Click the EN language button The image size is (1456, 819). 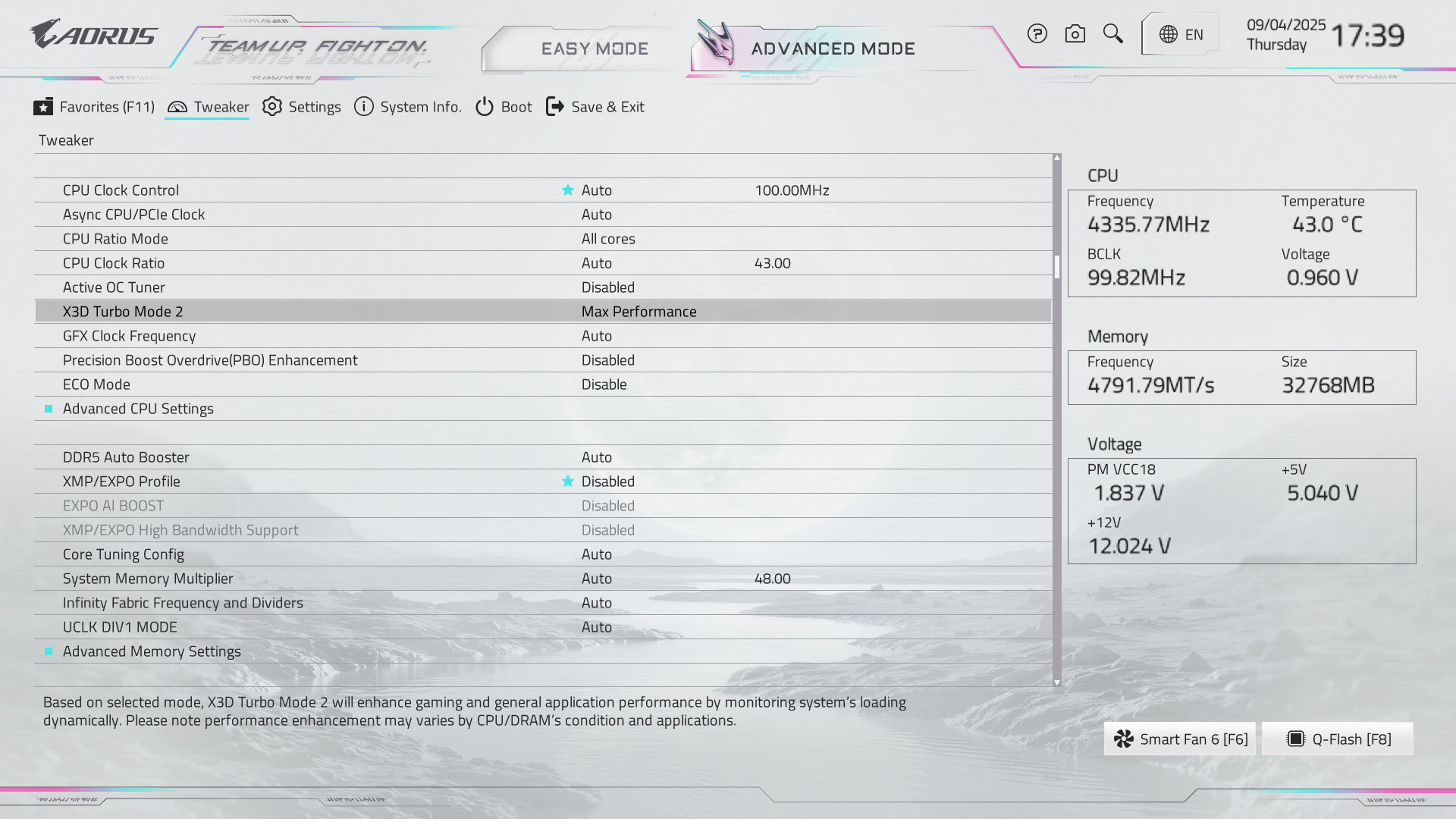(x=1180, y=35)
